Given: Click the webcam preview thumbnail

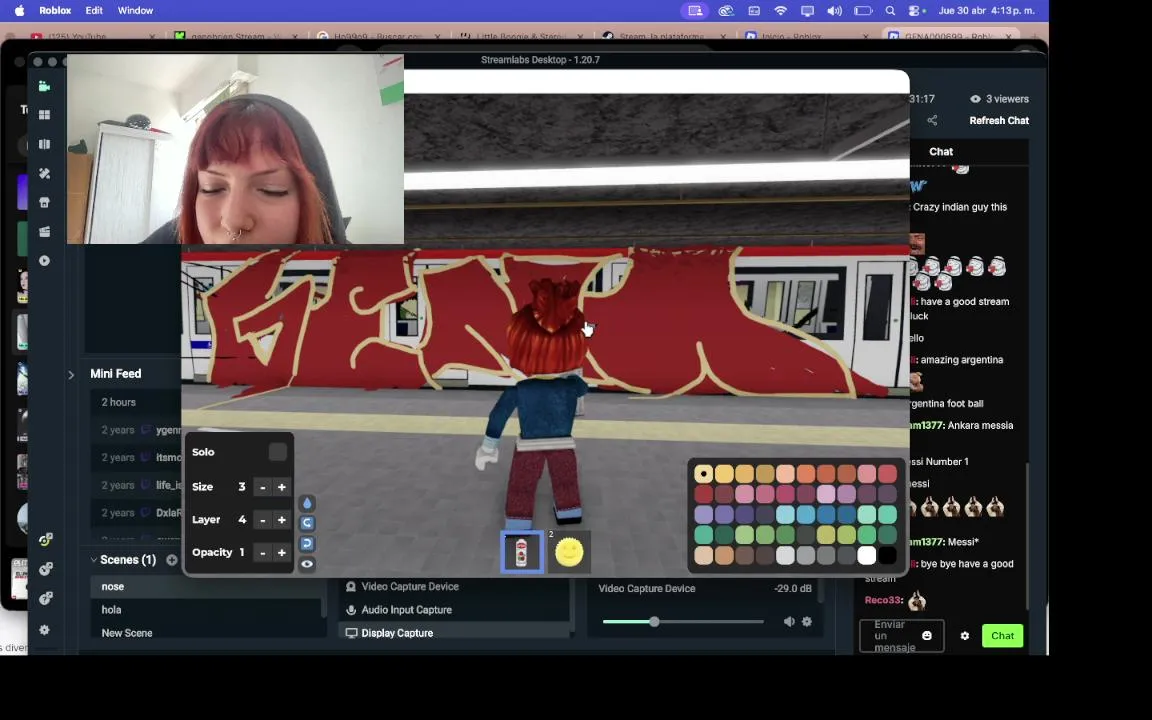Looking at the screenshot, I should coord(235,149).
